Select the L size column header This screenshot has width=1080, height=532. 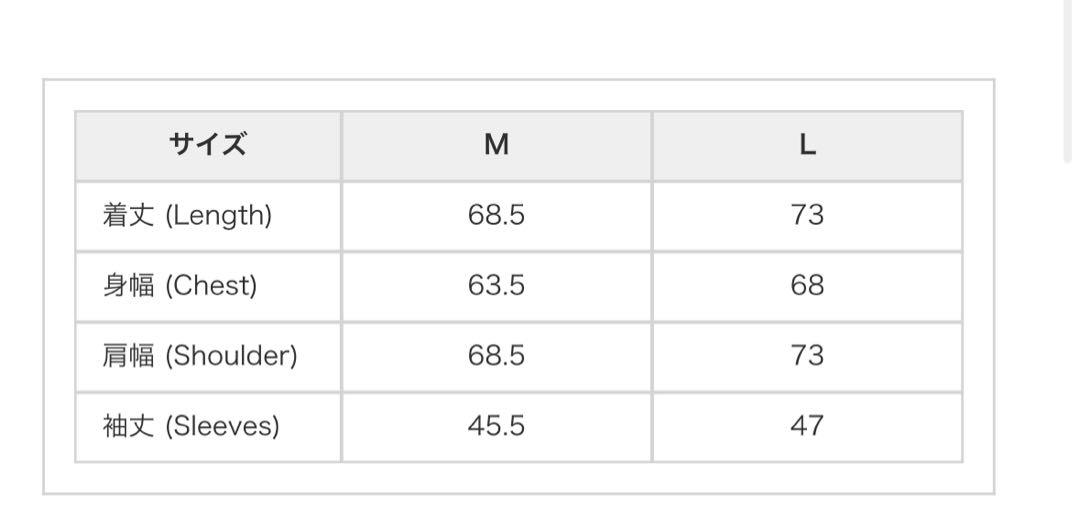click(807, 146)
